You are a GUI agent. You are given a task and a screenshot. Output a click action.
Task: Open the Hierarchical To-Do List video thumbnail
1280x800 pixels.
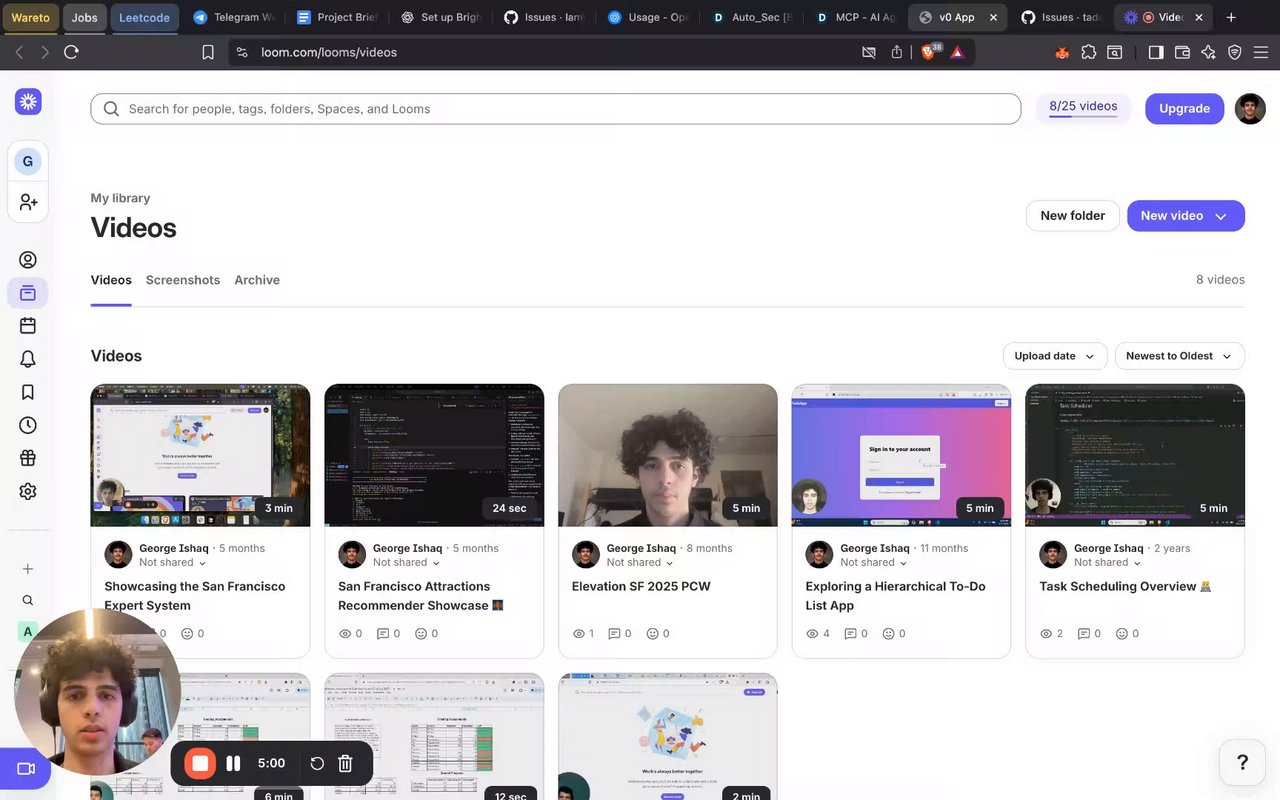click(901, 455)
